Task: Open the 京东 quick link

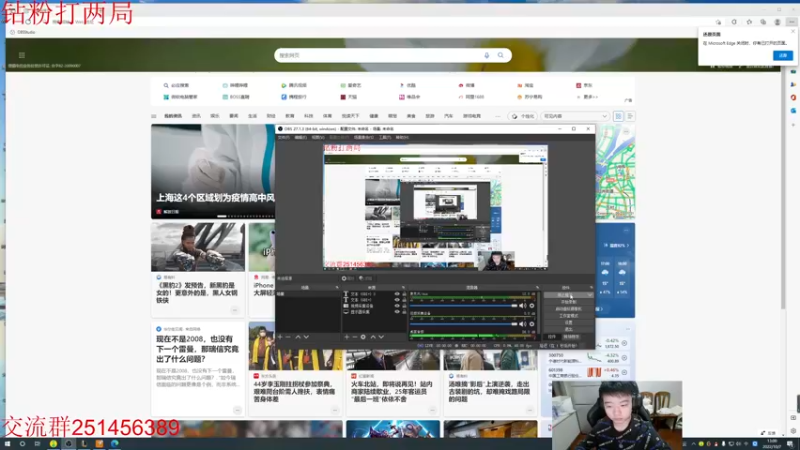Action: (585, 85)
